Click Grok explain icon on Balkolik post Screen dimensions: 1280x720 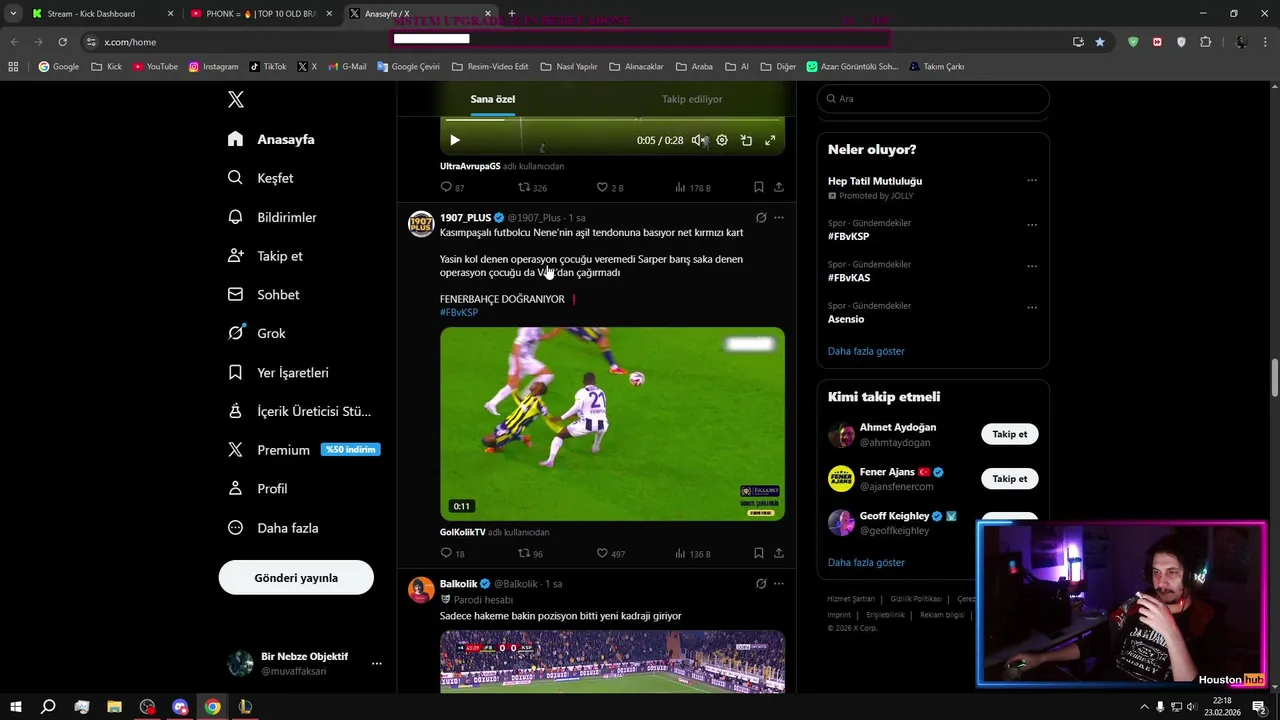click(x=761, y=583)
